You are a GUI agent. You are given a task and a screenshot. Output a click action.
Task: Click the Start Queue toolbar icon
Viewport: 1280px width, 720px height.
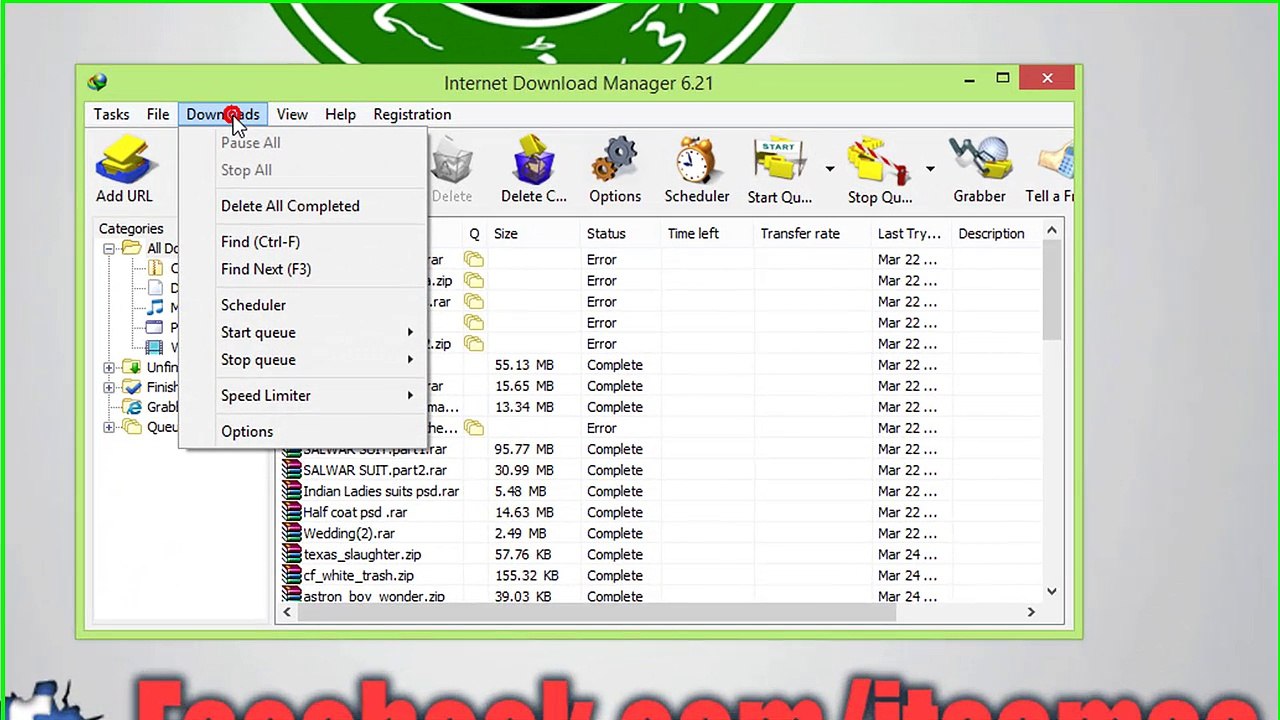[x=780, y=160]
